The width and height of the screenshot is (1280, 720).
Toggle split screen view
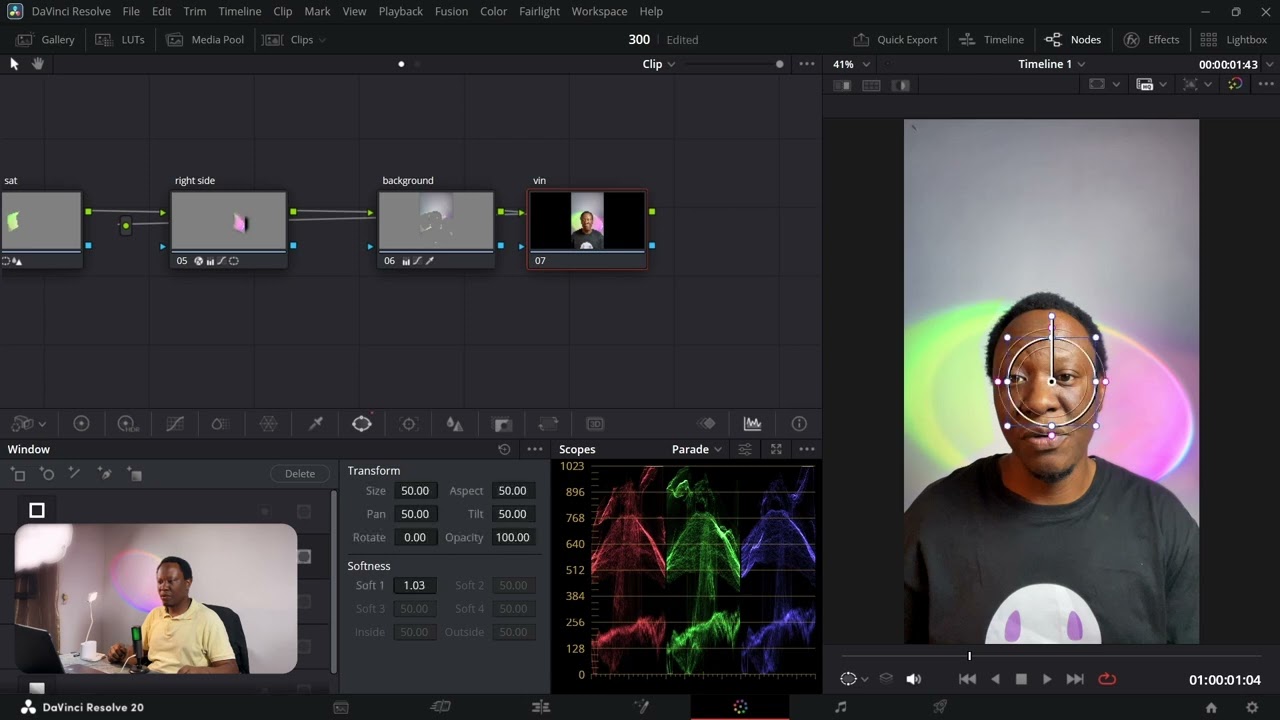pyautogui.click(x=871, y=85)
